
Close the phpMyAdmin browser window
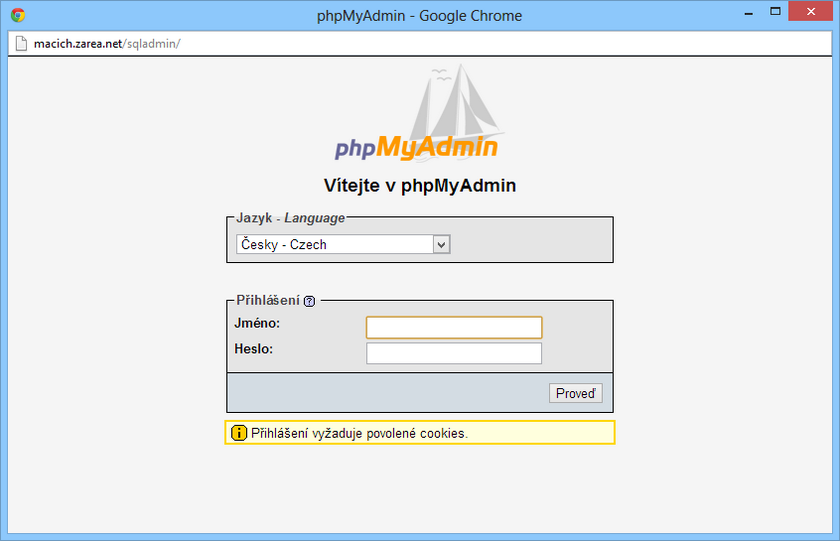click(x=809, y=14)
